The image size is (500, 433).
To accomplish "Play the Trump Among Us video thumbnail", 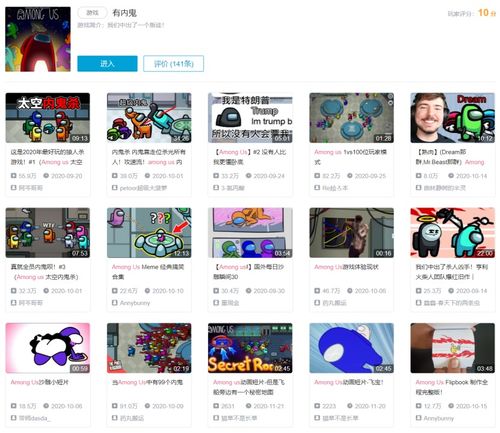I will [250, 118].
